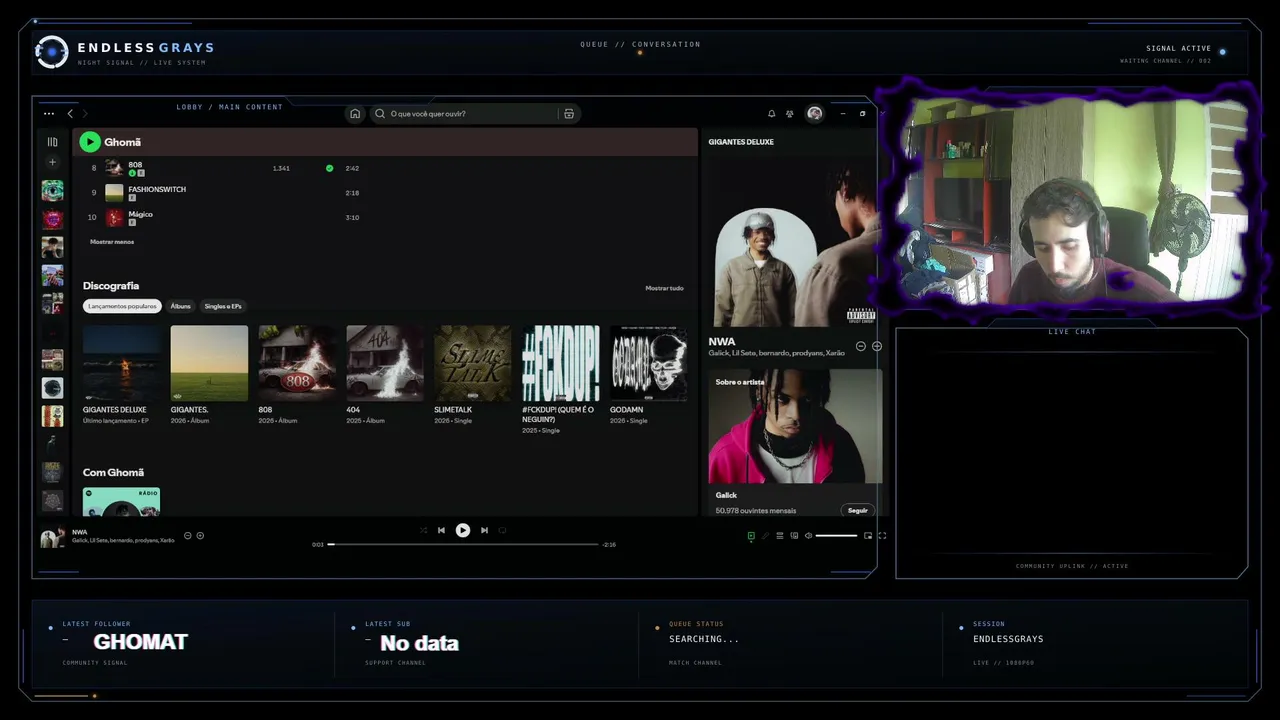Open the Browse icon in search bar
Viewport: 1280px width, 720px height.
(569, 114)
